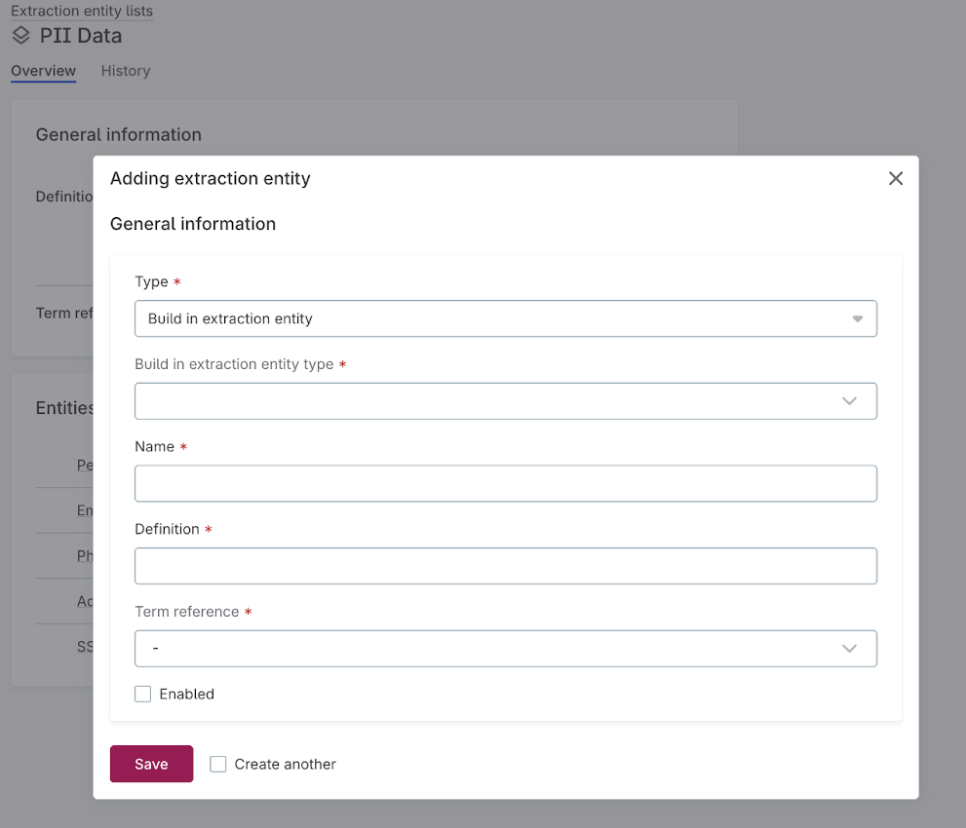Click the 'Name' field label

tap(154, 447)
